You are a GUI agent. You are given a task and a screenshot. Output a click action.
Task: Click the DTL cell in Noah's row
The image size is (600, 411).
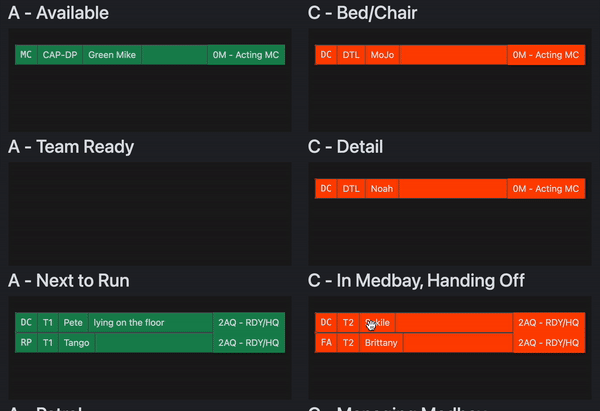coord(351,188)
